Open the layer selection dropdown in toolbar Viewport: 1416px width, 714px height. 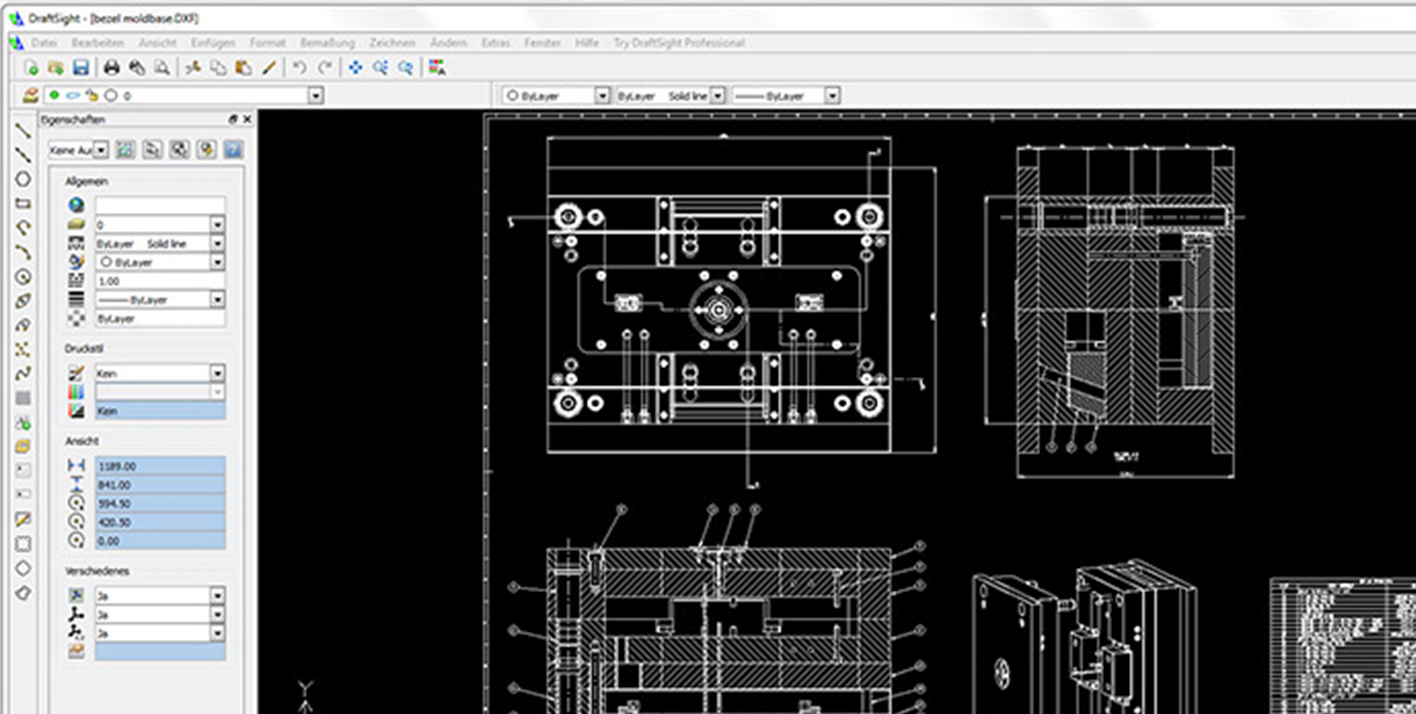pyautogui.click(x=316, y=96)
